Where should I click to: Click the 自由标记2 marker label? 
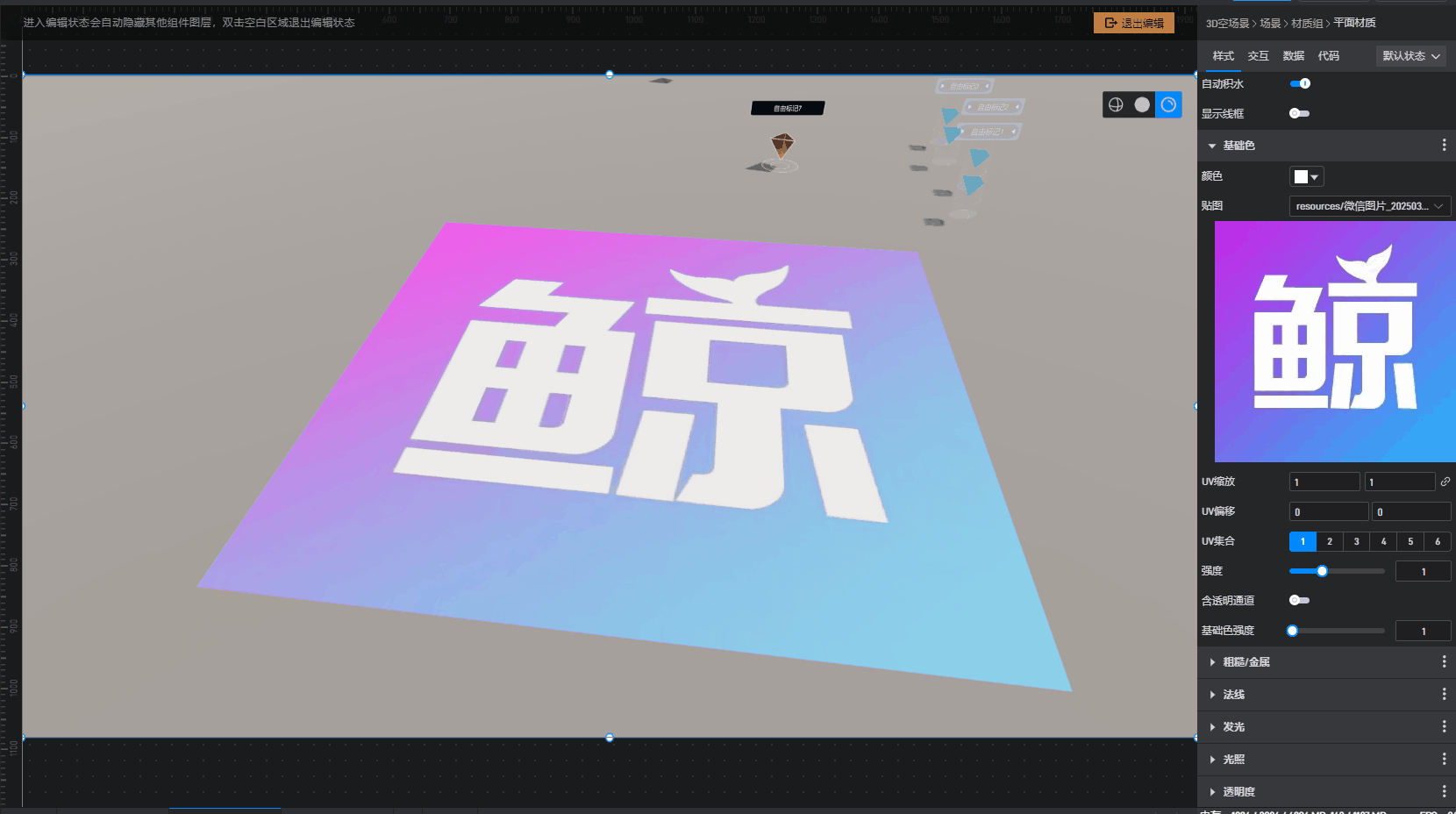coord(993,107)
